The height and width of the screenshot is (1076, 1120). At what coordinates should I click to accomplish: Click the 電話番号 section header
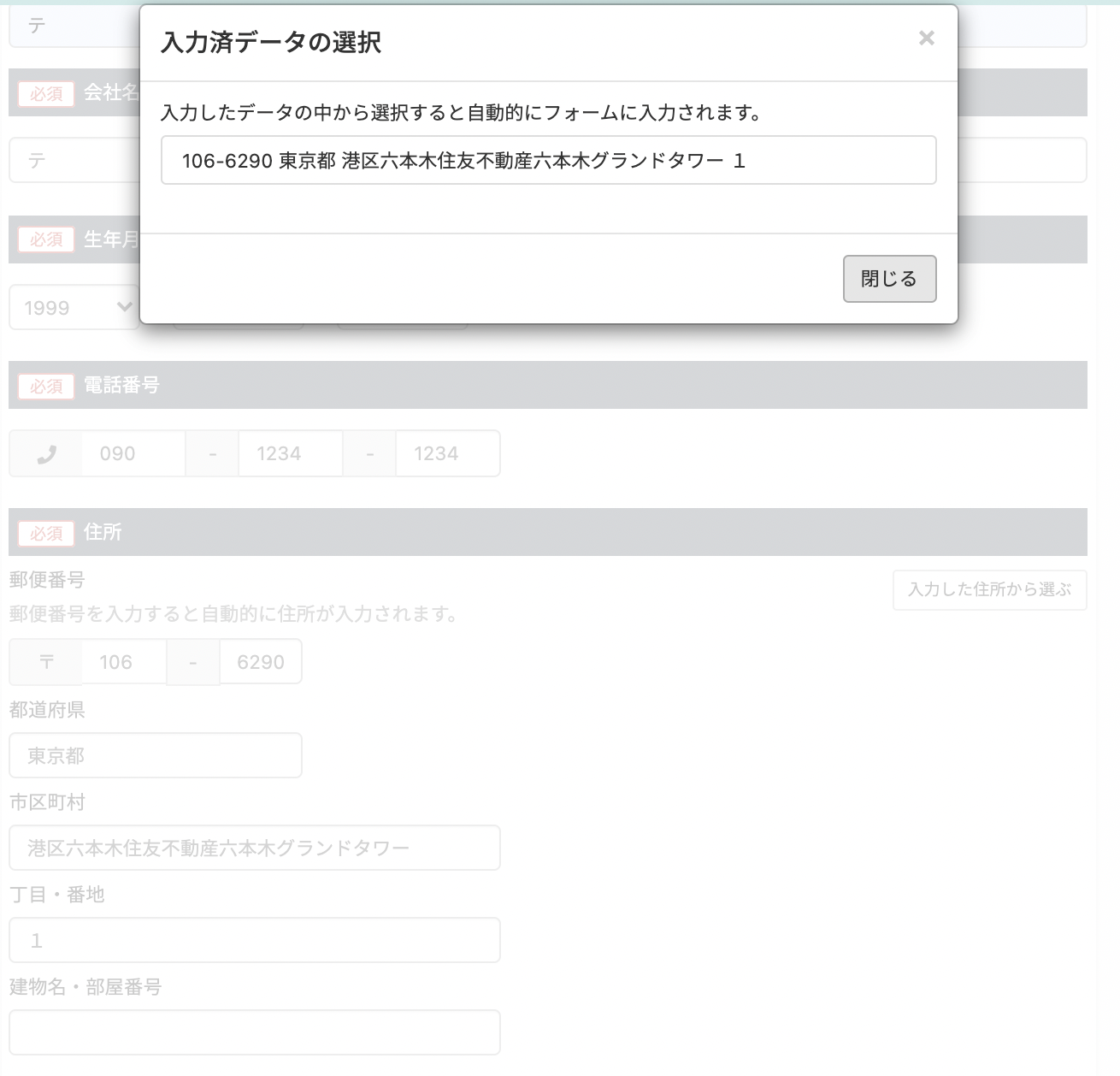[x=548, y=385]
